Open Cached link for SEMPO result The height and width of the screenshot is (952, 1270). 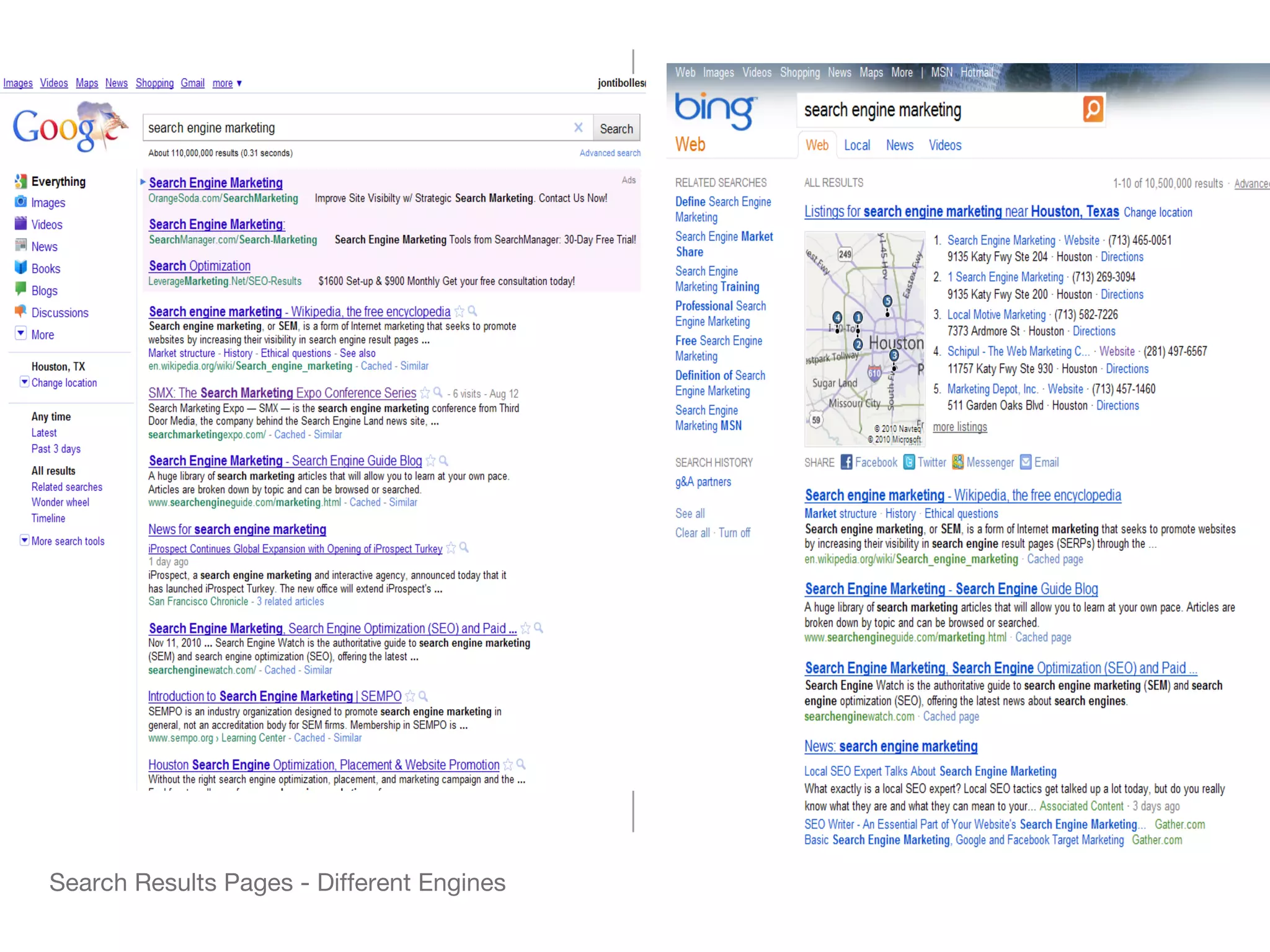309,738
